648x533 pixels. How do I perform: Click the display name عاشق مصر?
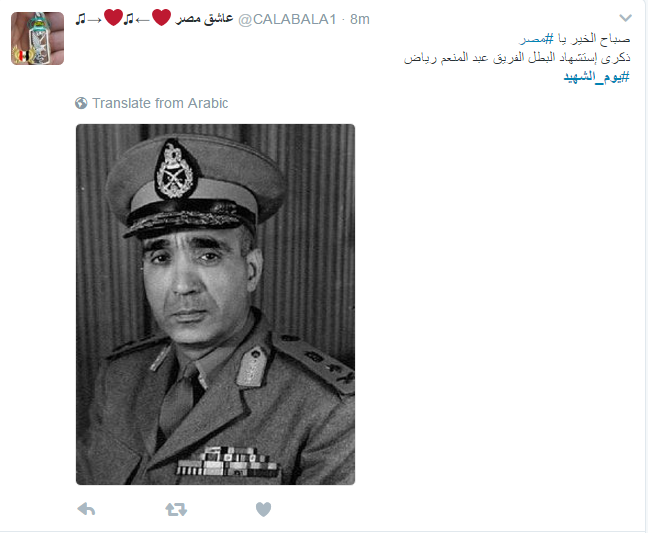pos(204,19)
